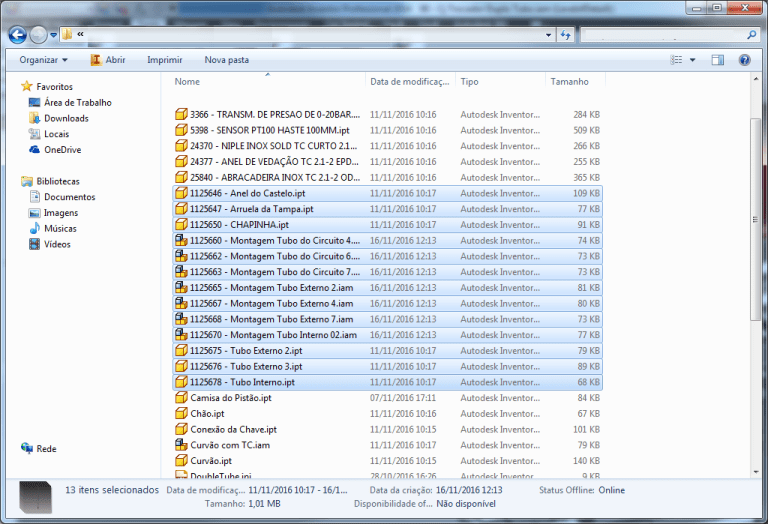Click the Online offline-status value
The width and height of the screenshot is (768, 524).
(x=611, y=490)
